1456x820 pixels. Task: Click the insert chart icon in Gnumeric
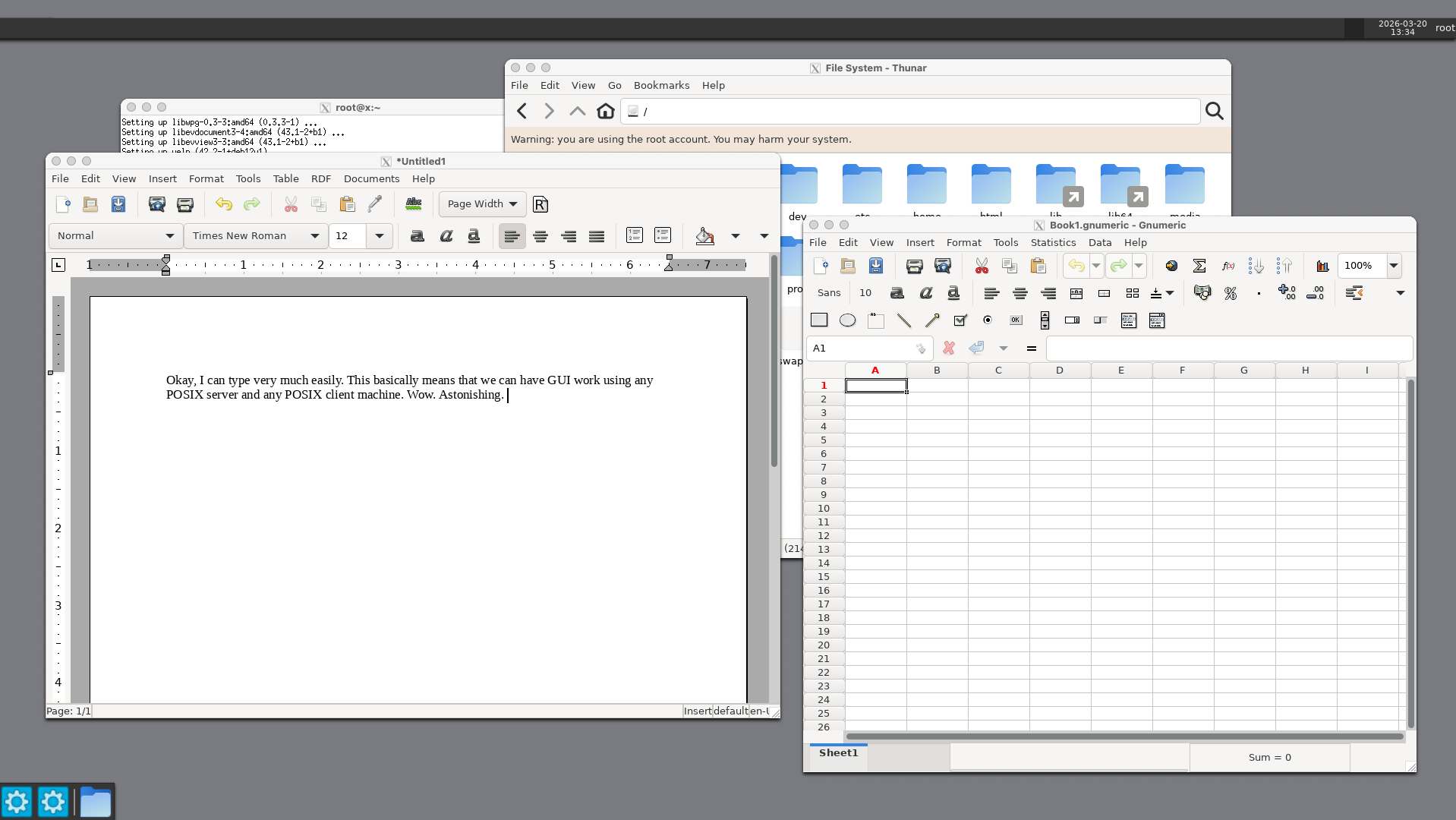(1322, 266)
